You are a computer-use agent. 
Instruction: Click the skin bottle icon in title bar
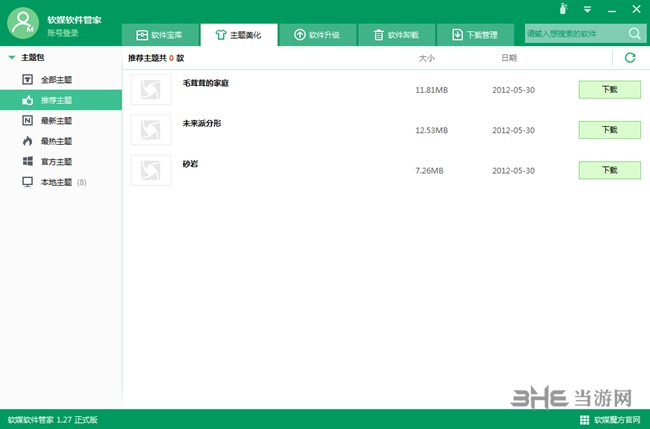[x=563, y=9]
